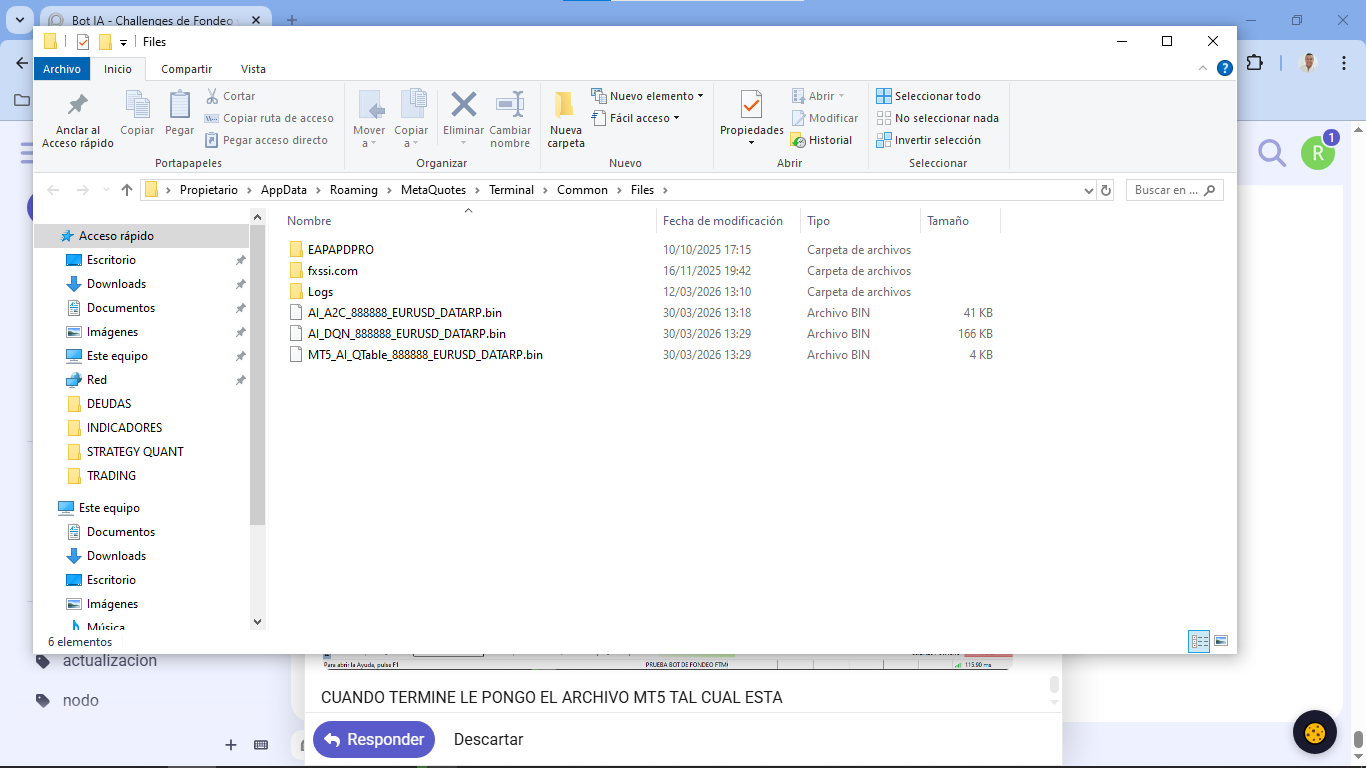Viewport: 1366px width, 768px height.
Task: Click the Responder button
Action: 374,740
